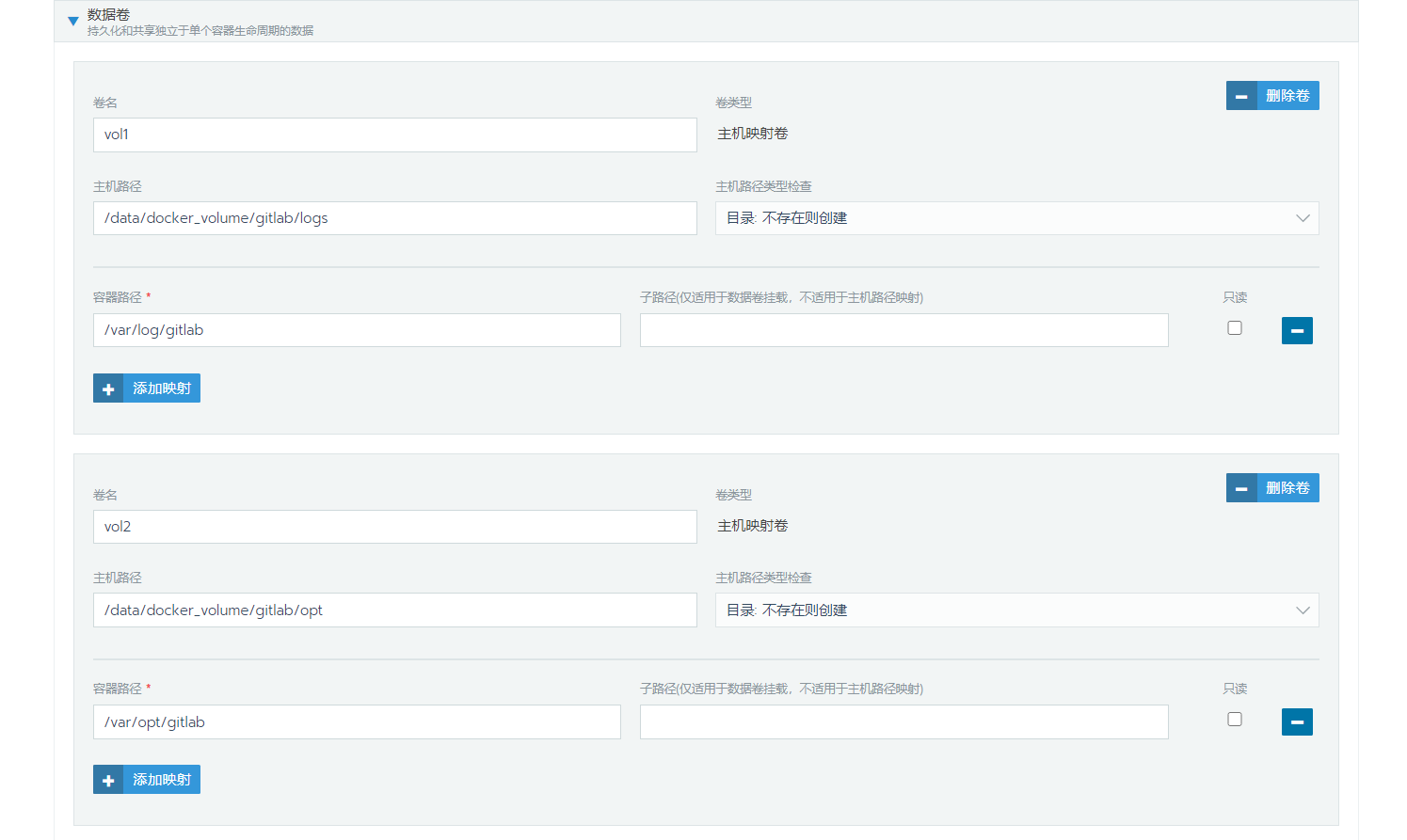This screenshot has width=1407, height=840.
Task: Click minus icon on vol1 删除卷 button
Action: 1241,96
